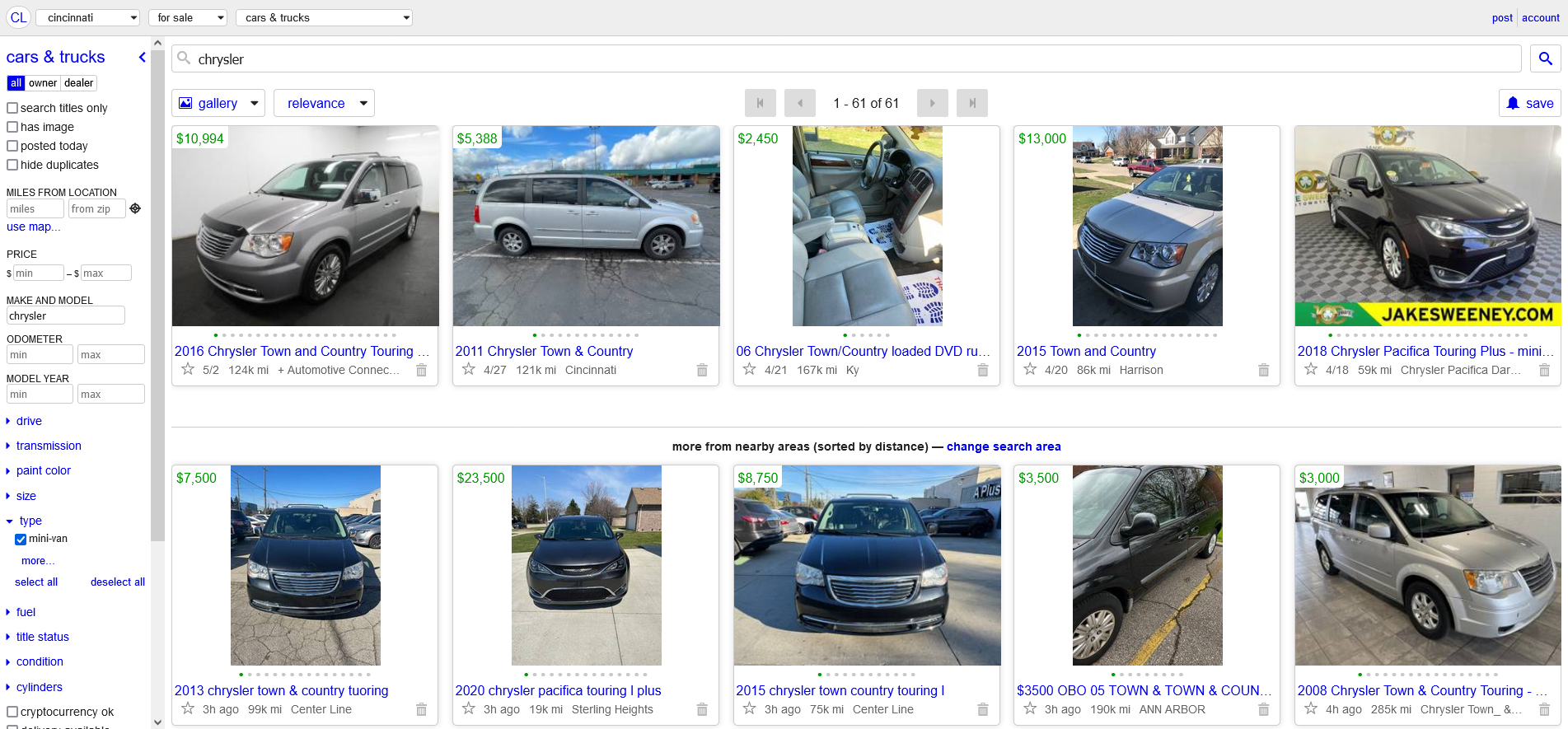Open the cincinnati location dropdown
Viewport: 1568px width, 729px height.
87,17
